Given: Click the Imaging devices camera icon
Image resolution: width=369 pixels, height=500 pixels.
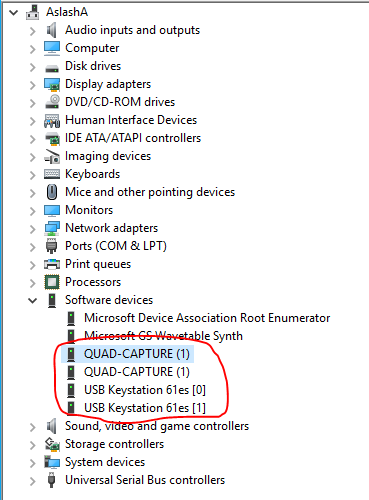Looking at the screenshot, I should (52, 156).
